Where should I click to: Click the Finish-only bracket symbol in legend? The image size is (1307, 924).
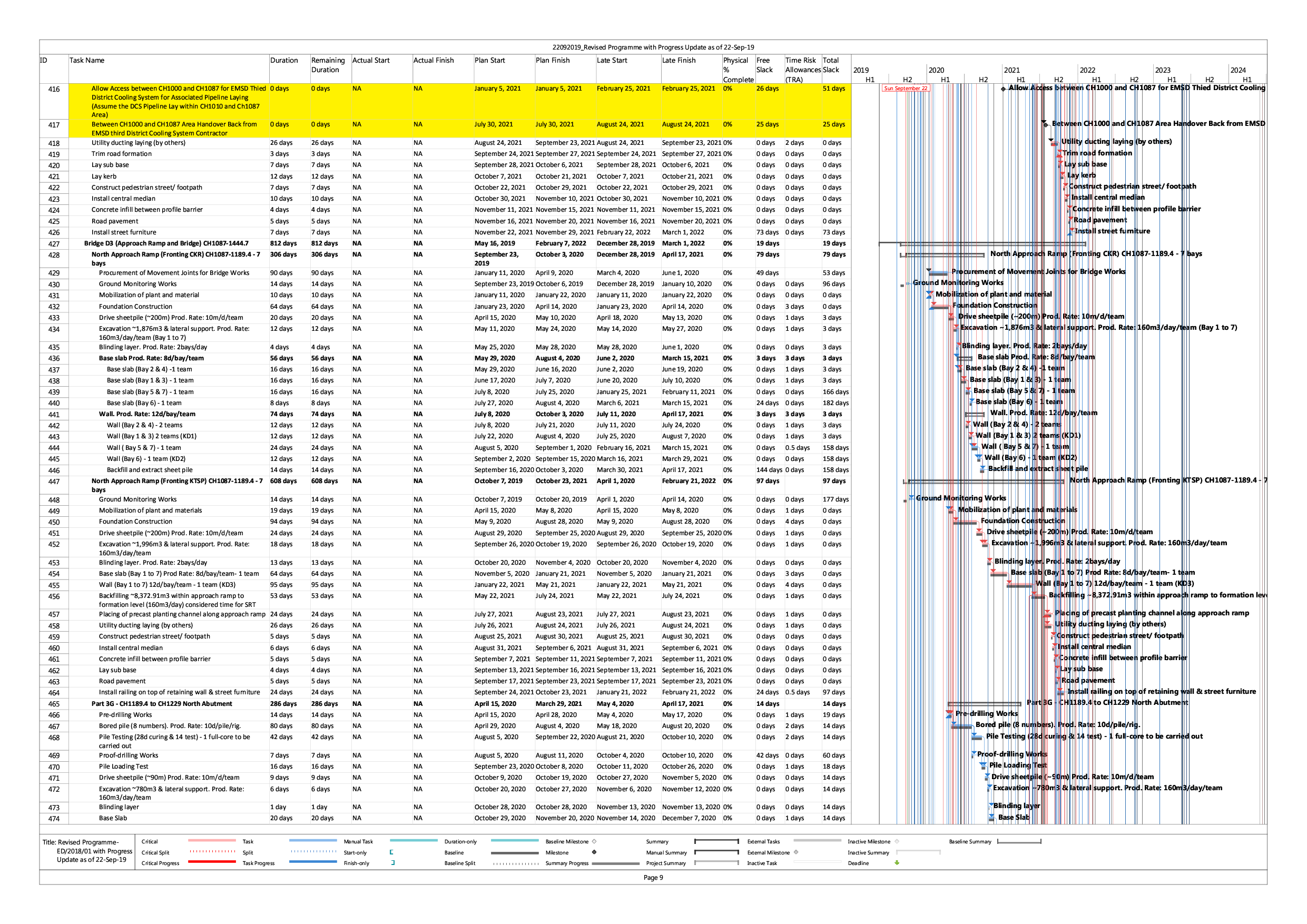(x=393, y=863)
